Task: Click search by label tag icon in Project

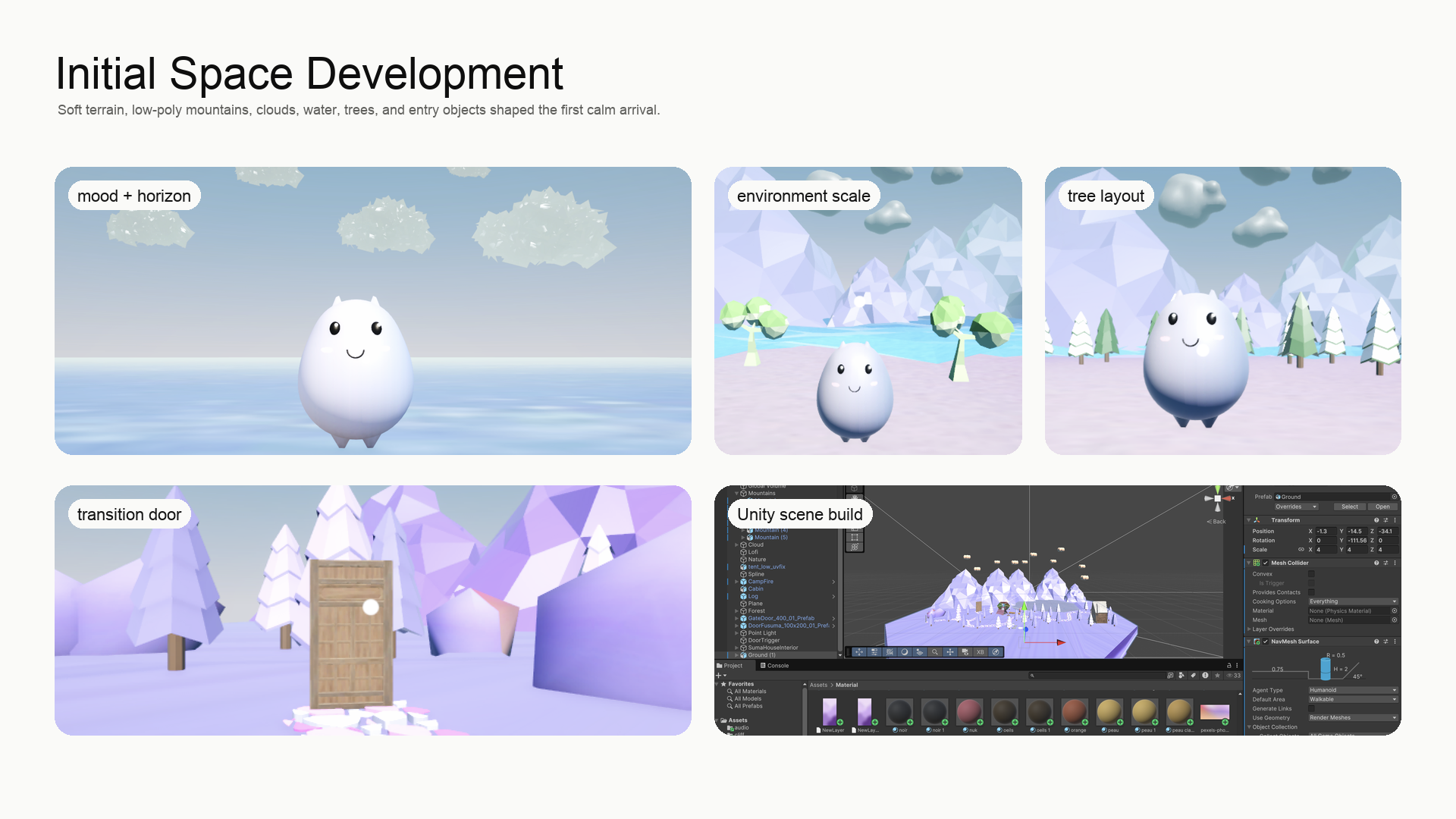Action: [1193, 676]
